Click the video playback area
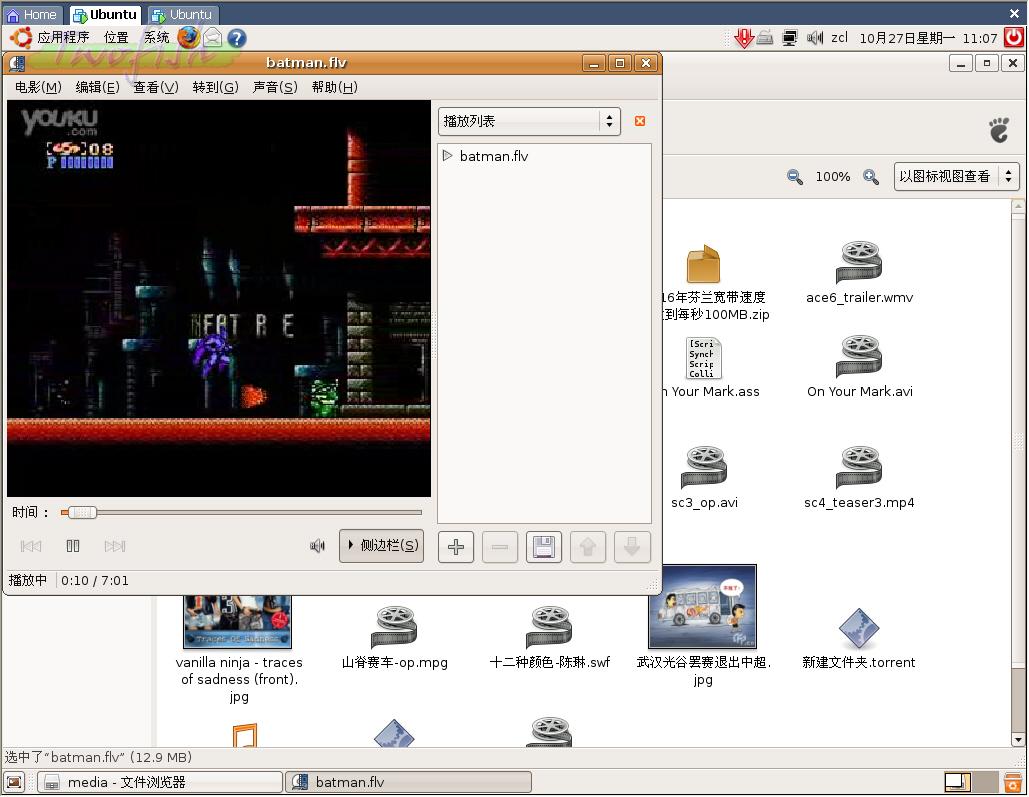The height and width of the screenshot is (797, 1029). click(219, 298)
